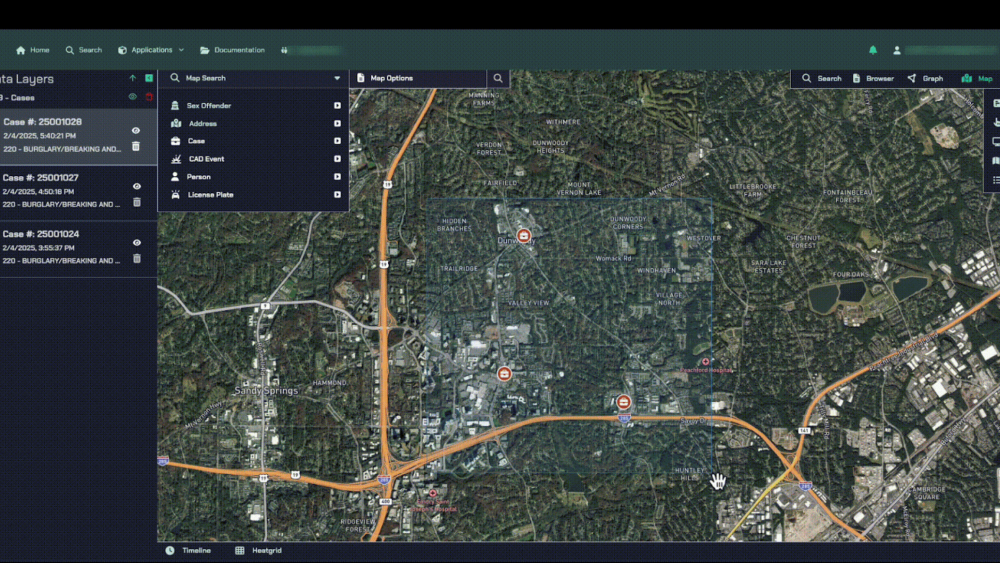This screenshot has width=1000, height=563.
Task: Expand the License Plate search option
Action: [337, 195]
